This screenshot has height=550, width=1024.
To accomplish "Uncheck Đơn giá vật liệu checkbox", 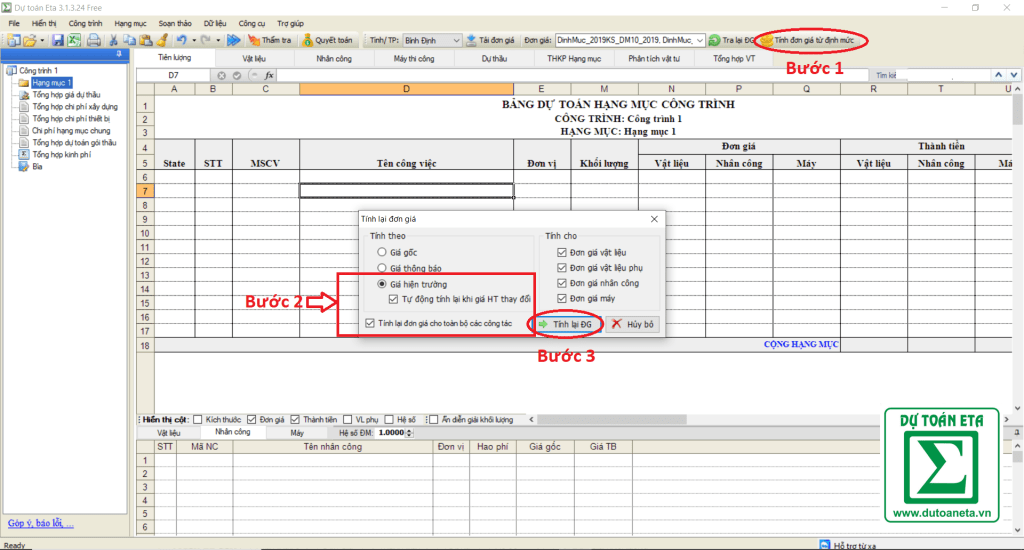I will (562, 252).
